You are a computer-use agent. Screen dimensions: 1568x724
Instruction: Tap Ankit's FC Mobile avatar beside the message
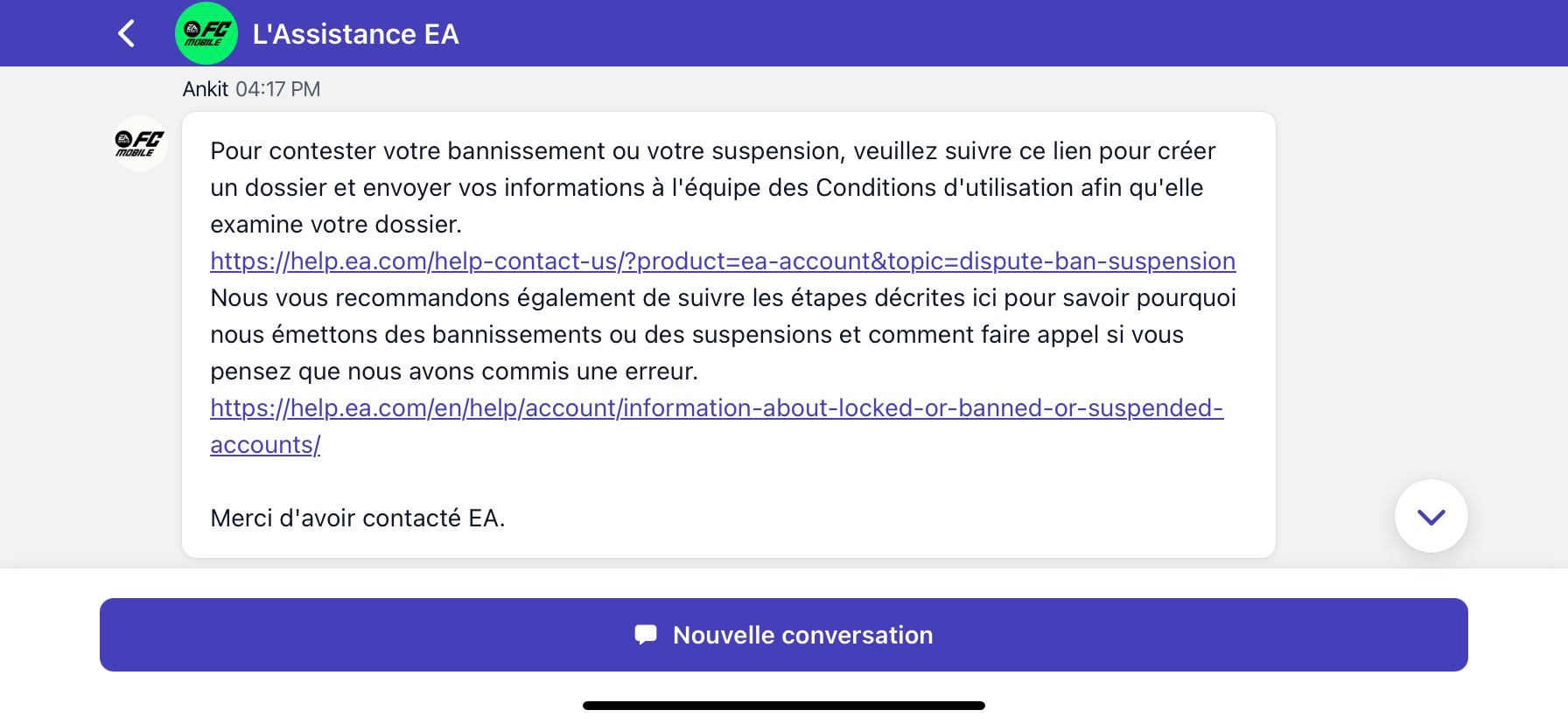[140, 143]
